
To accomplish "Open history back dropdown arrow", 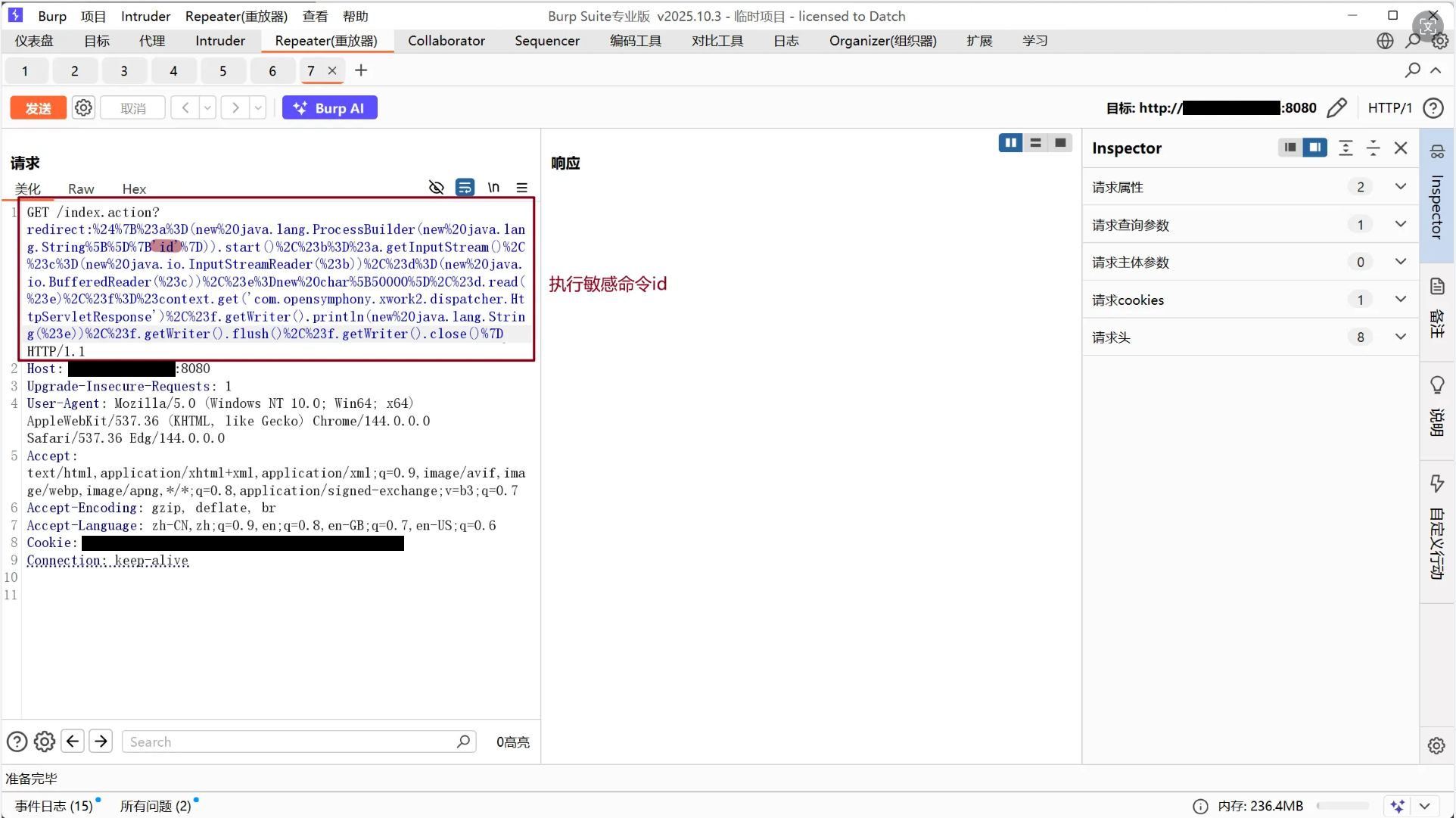I will click(x=207, y=108).
